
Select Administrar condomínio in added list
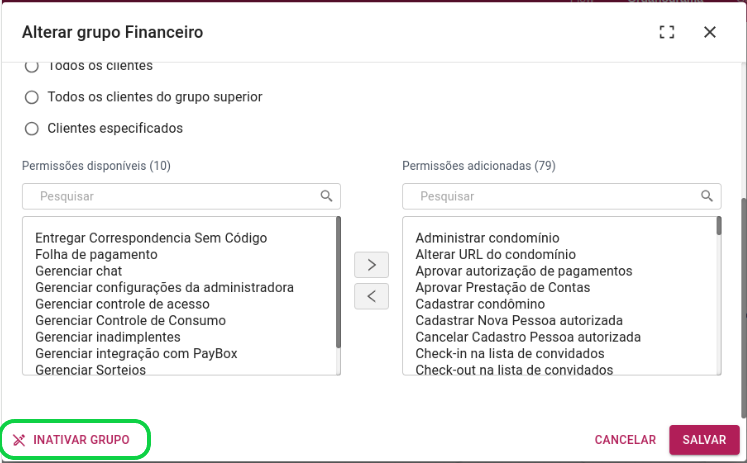click(487, 238)
